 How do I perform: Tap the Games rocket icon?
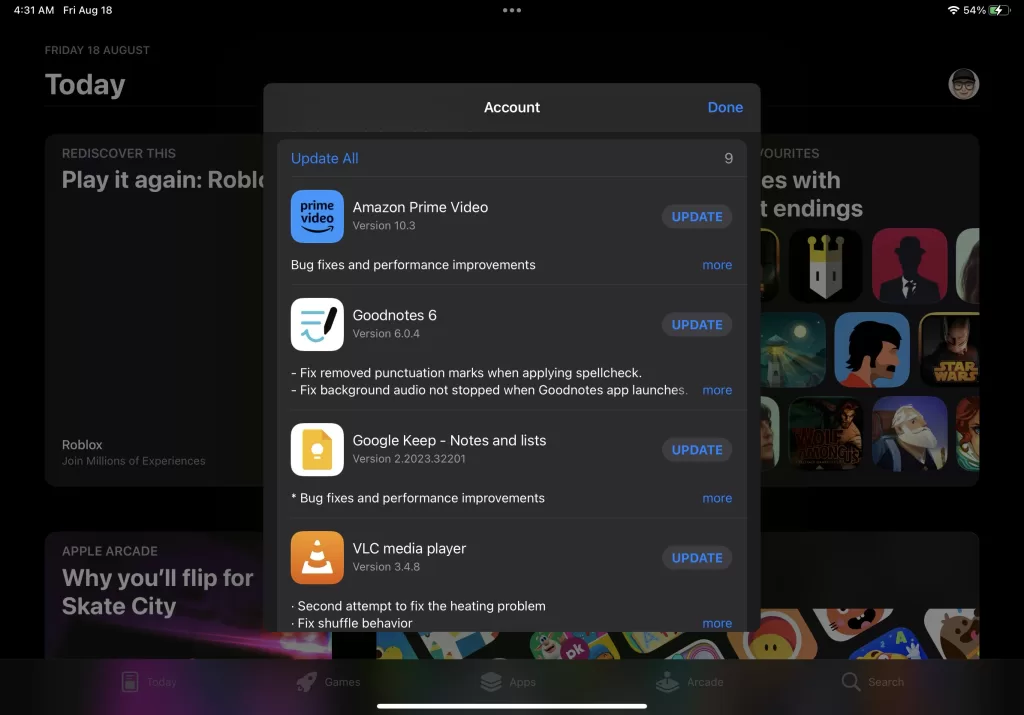pyautogui.click(x=307, y=682)
